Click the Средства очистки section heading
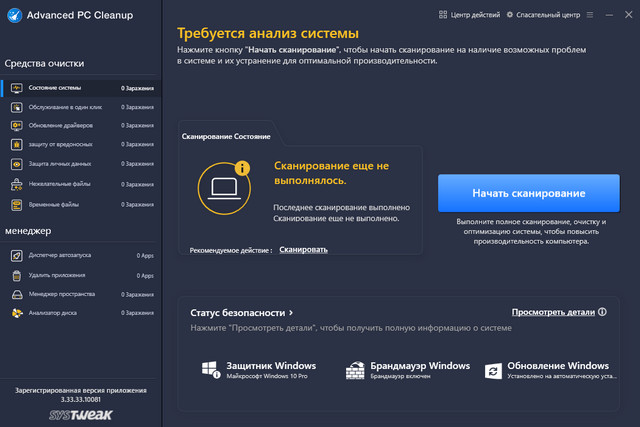This screenshot has height=427, width=640. [44, 64]
